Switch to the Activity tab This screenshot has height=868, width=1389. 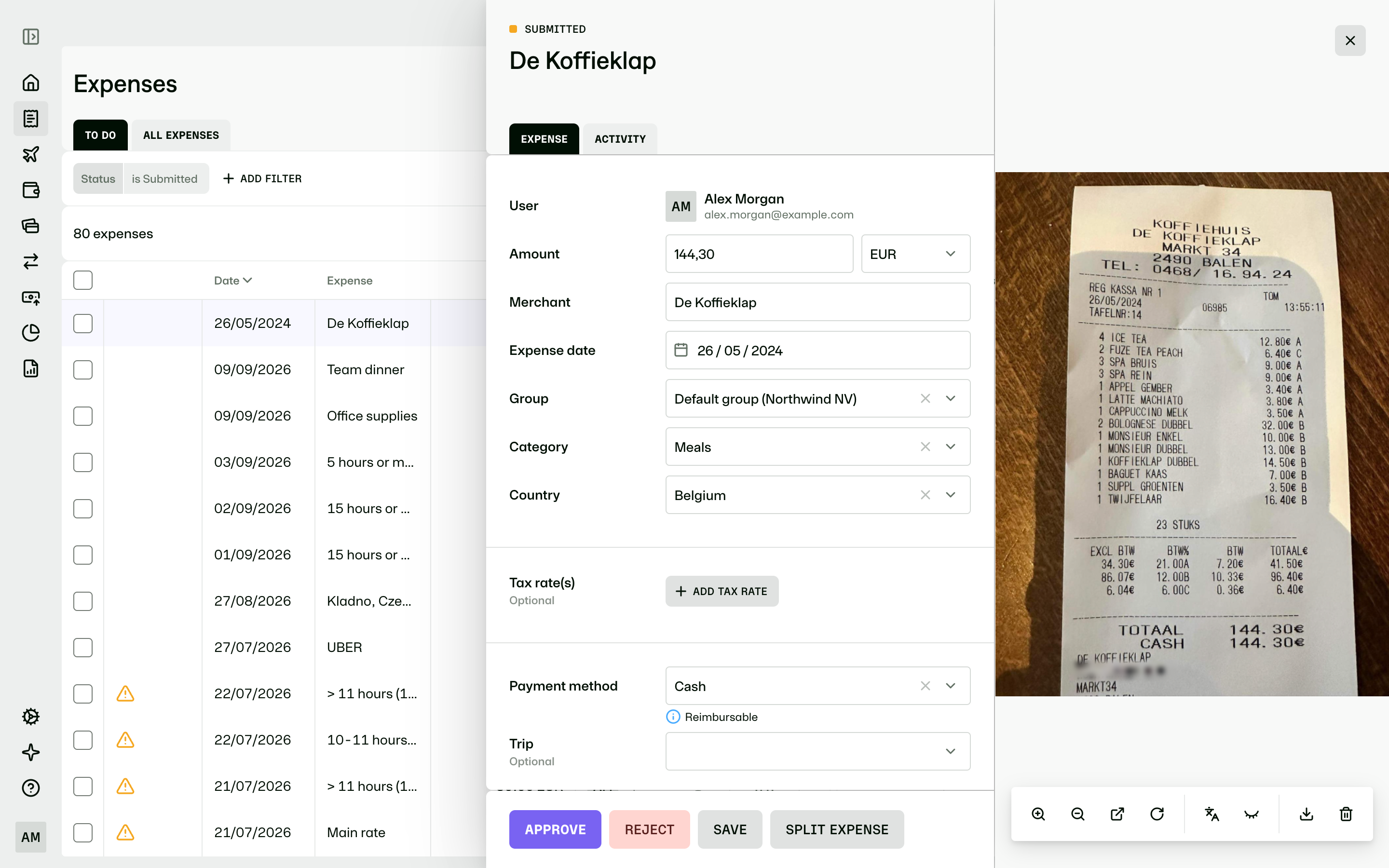(620, 139)
